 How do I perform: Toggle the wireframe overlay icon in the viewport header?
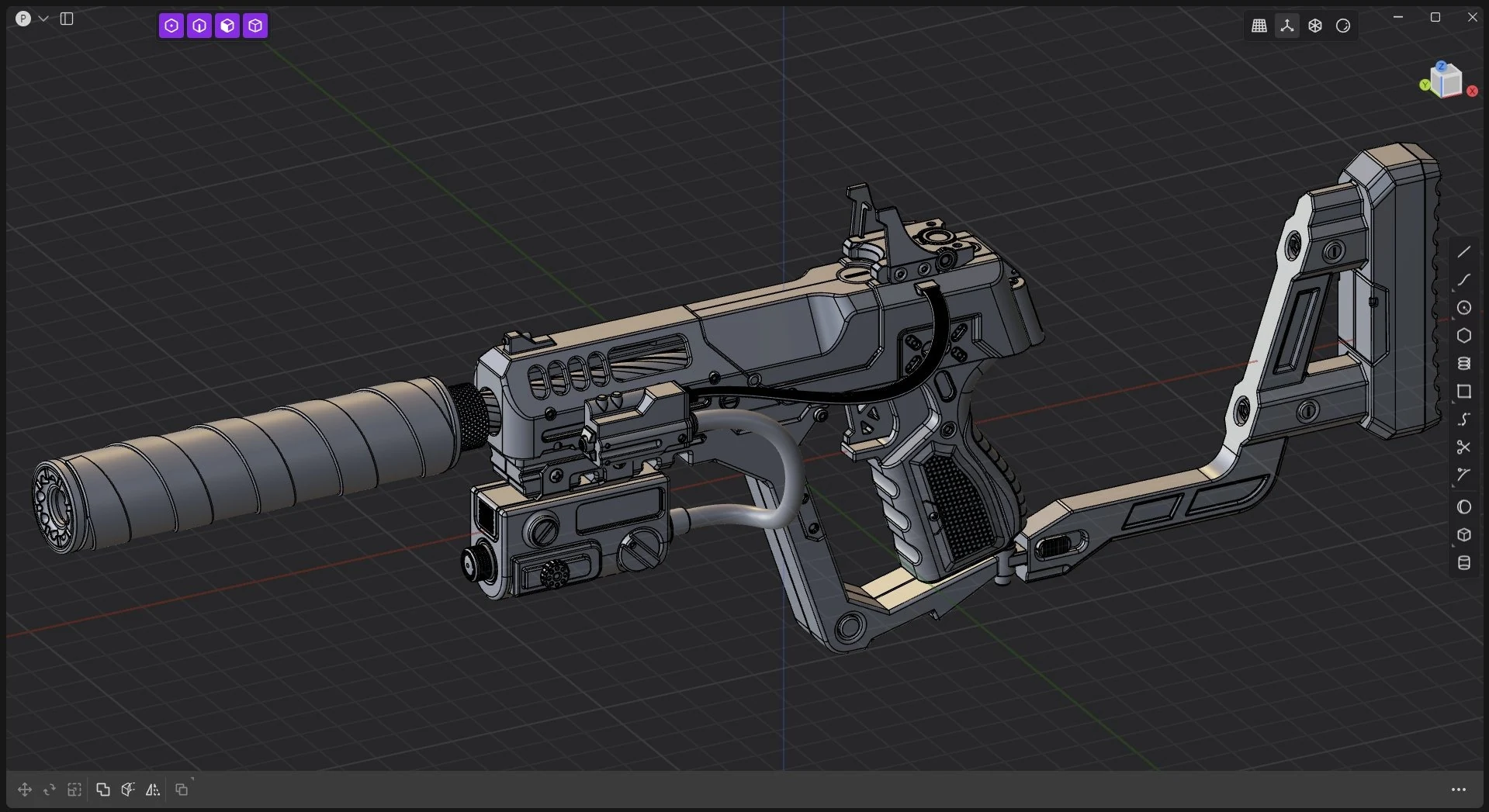pyautogui.click(x=1315, y=26)
